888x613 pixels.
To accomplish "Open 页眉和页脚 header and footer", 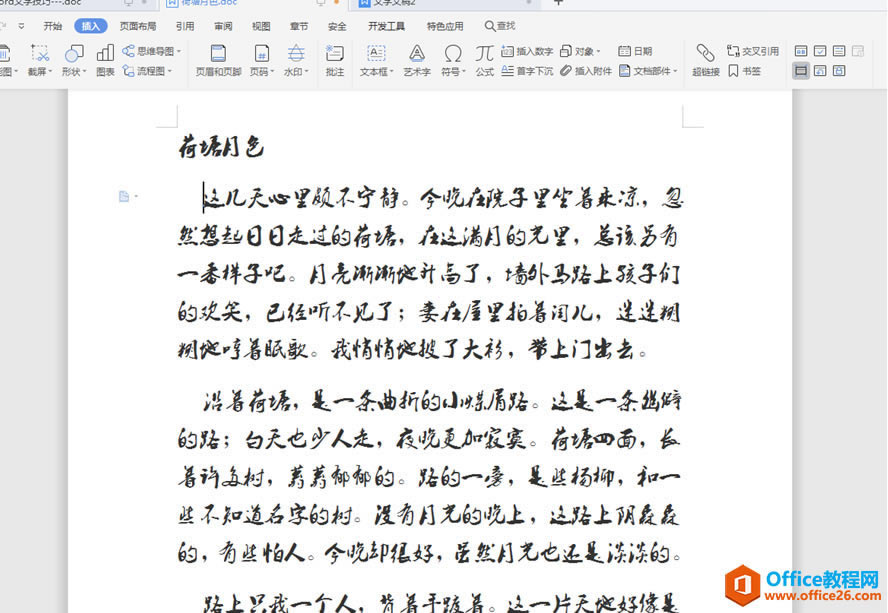I will pyautogui.click(x=218, y=59).
